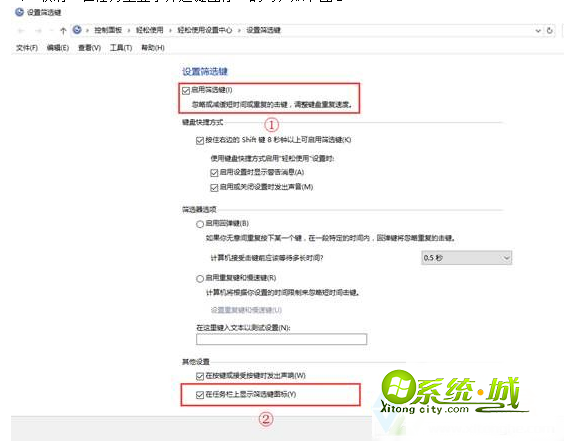This screenshot has height=441, width=564.
Task: Open the 编辑(E) menu
Action: point(58,48)
